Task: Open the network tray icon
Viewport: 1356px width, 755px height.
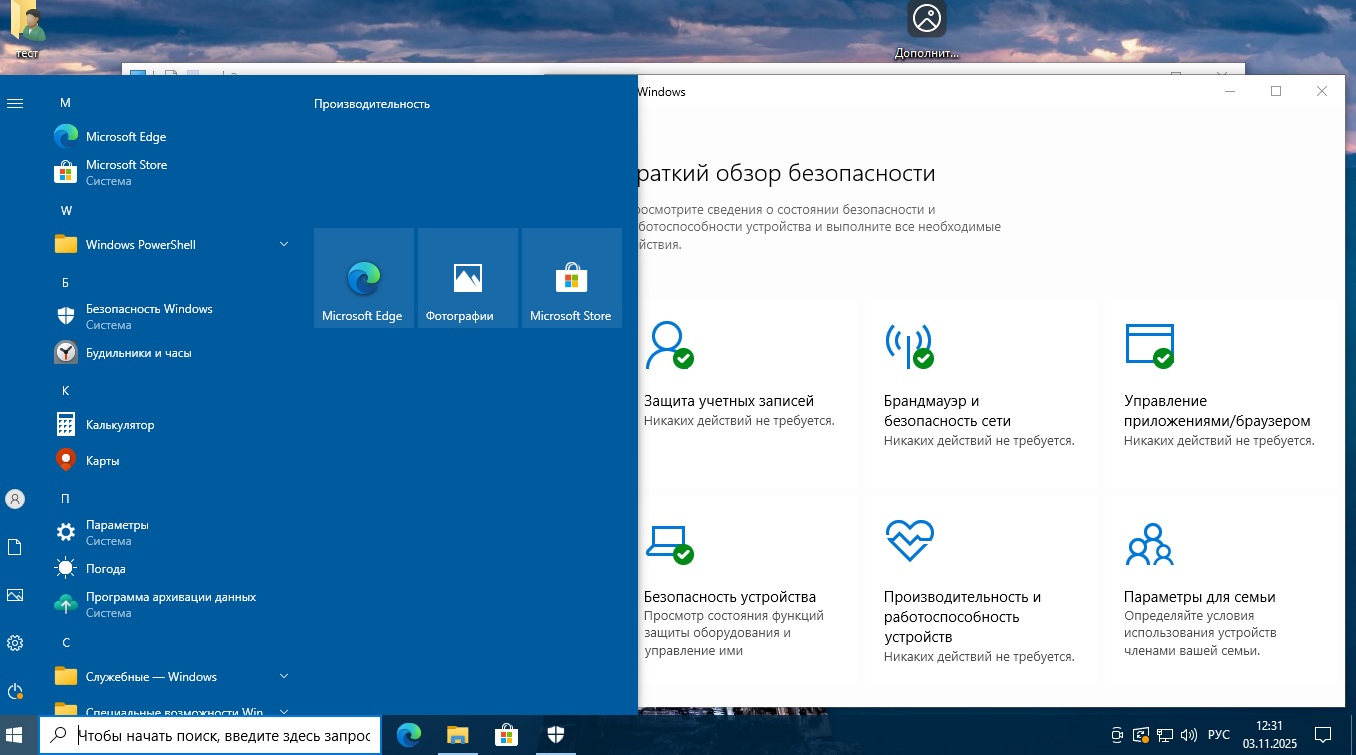Action: tap(1165, 735)
